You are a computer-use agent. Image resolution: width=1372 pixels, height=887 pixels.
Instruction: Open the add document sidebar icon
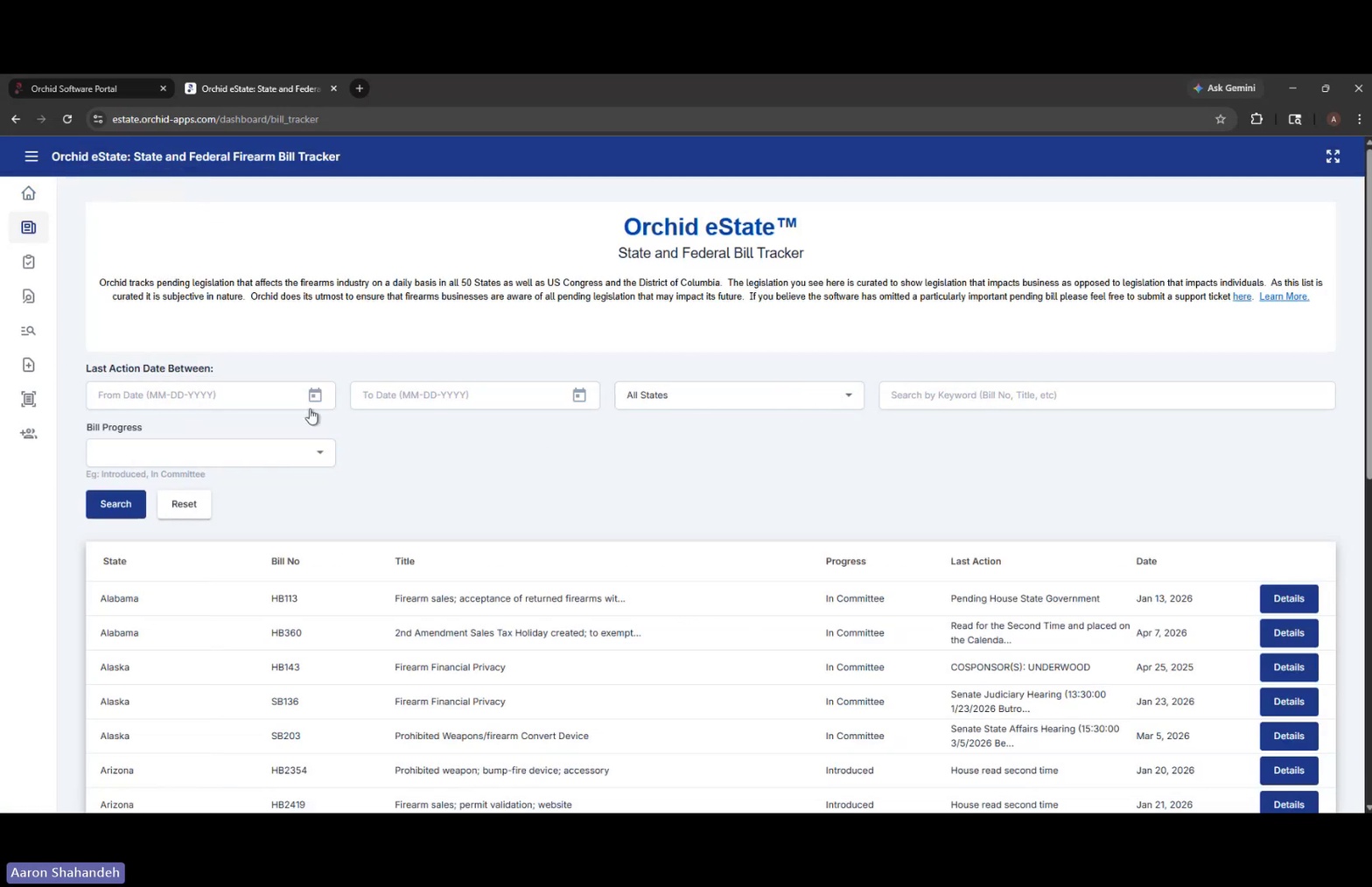[29, 365]
